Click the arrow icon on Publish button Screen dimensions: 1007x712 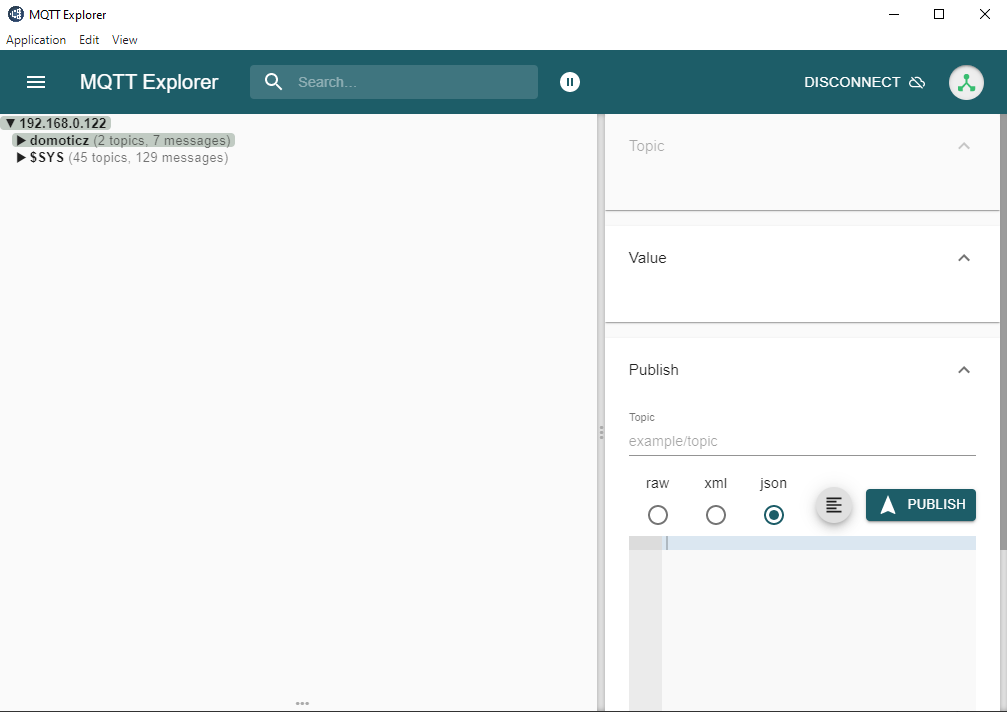(888, 505)
